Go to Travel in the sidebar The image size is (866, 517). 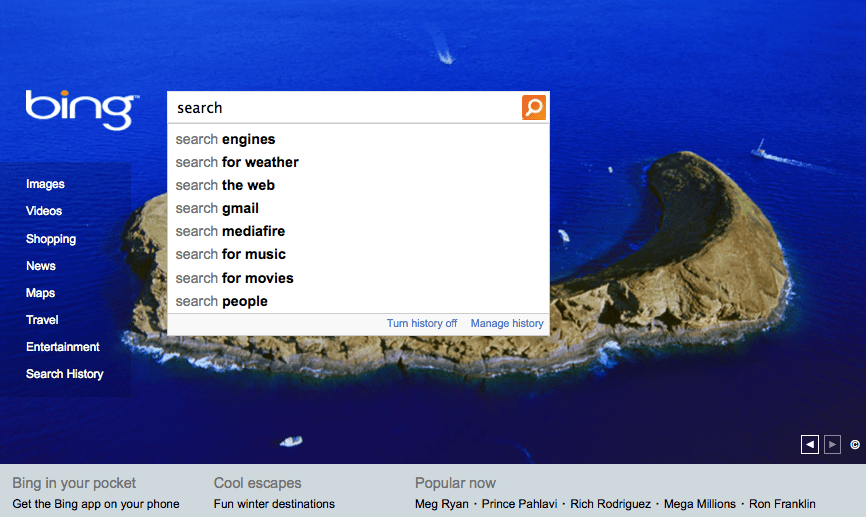pos(42,320)
